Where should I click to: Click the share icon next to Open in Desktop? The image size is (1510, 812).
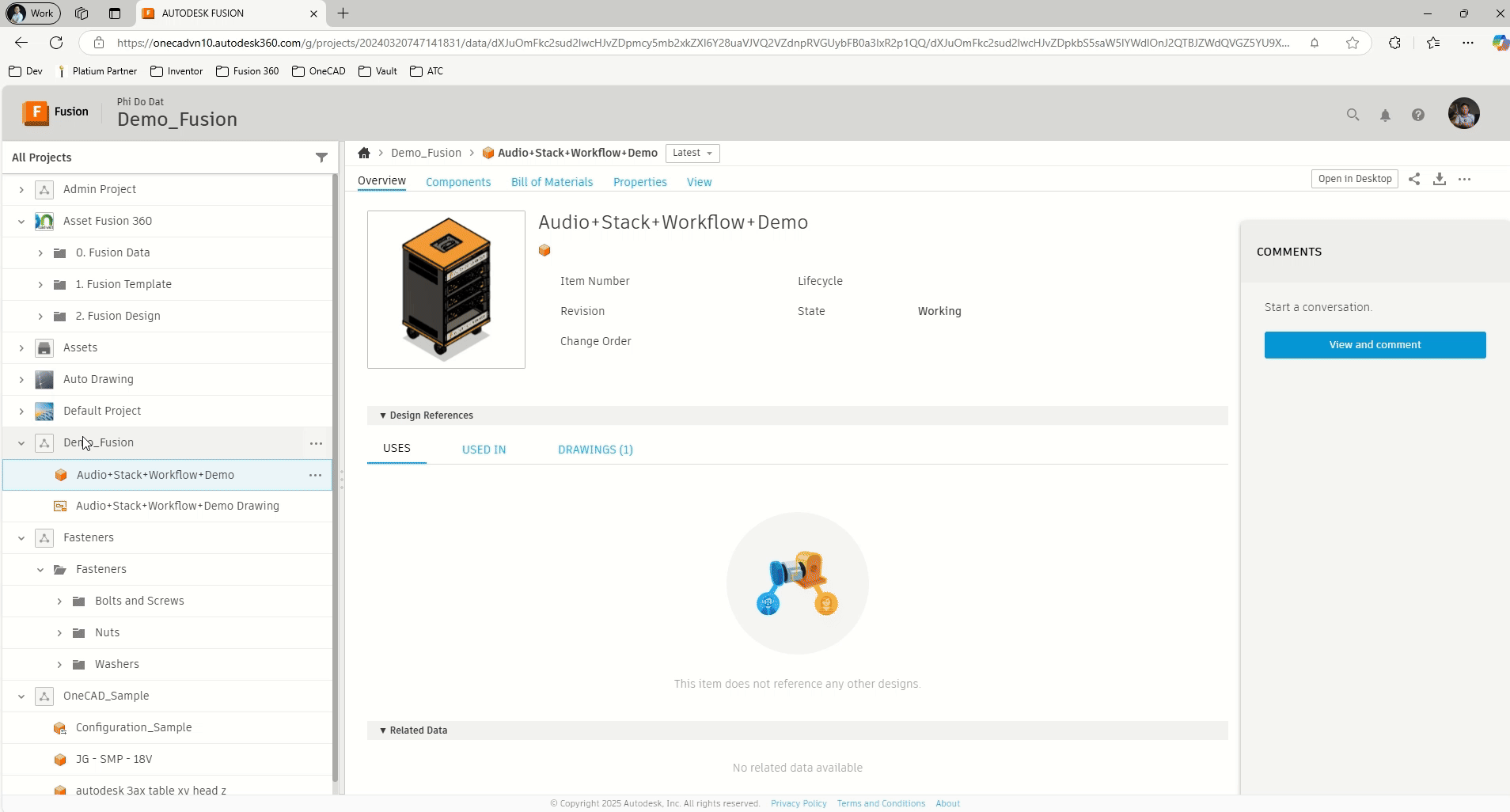[x=1414, y=179]
